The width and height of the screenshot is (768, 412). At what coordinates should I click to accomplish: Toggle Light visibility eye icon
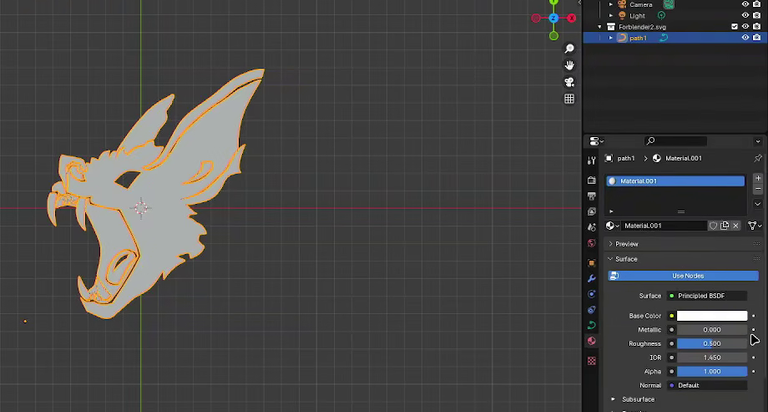(745, 16)
